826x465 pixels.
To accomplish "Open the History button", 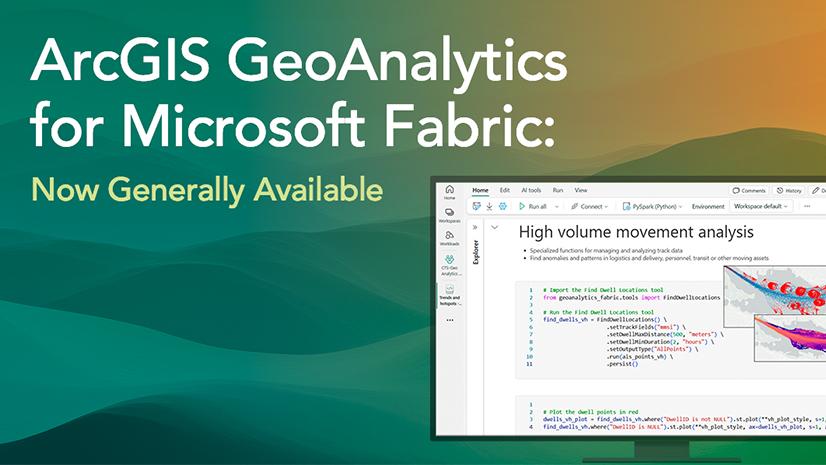I will 789,191.
